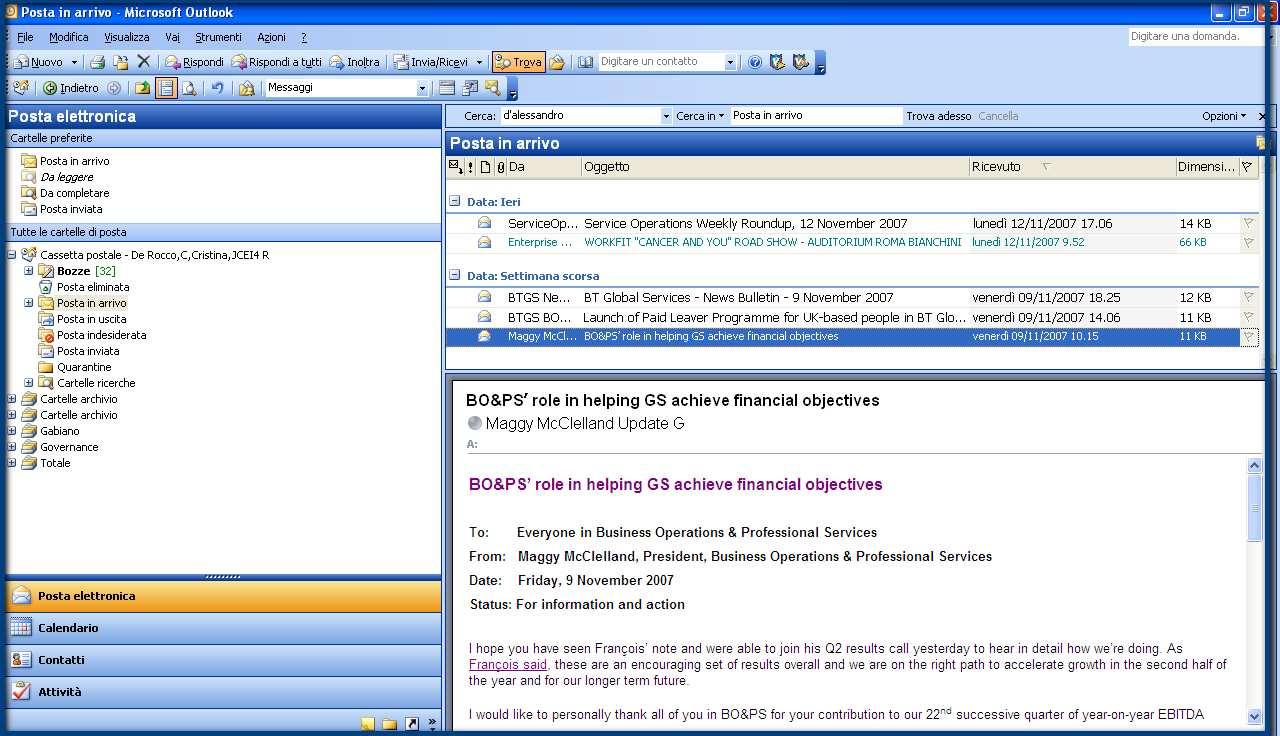Open the File menu

[25, 37]
